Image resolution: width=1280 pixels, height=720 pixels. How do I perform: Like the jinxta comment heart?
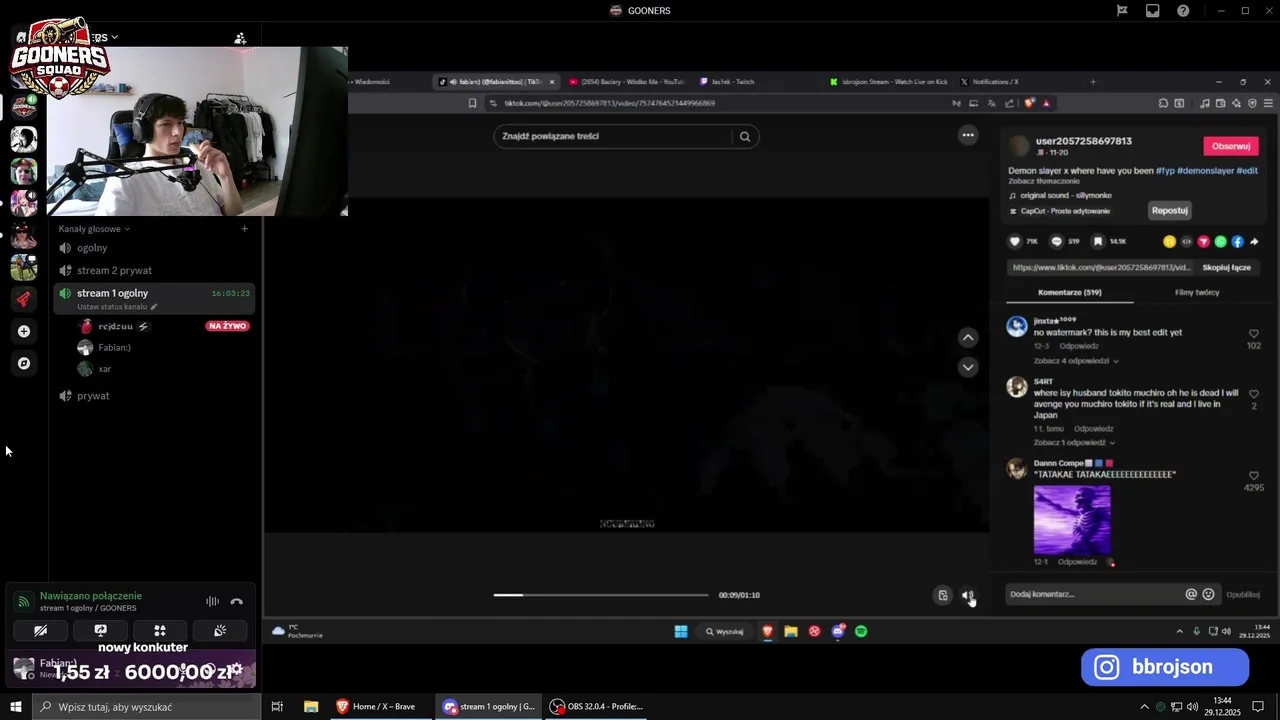(1254, 334)
